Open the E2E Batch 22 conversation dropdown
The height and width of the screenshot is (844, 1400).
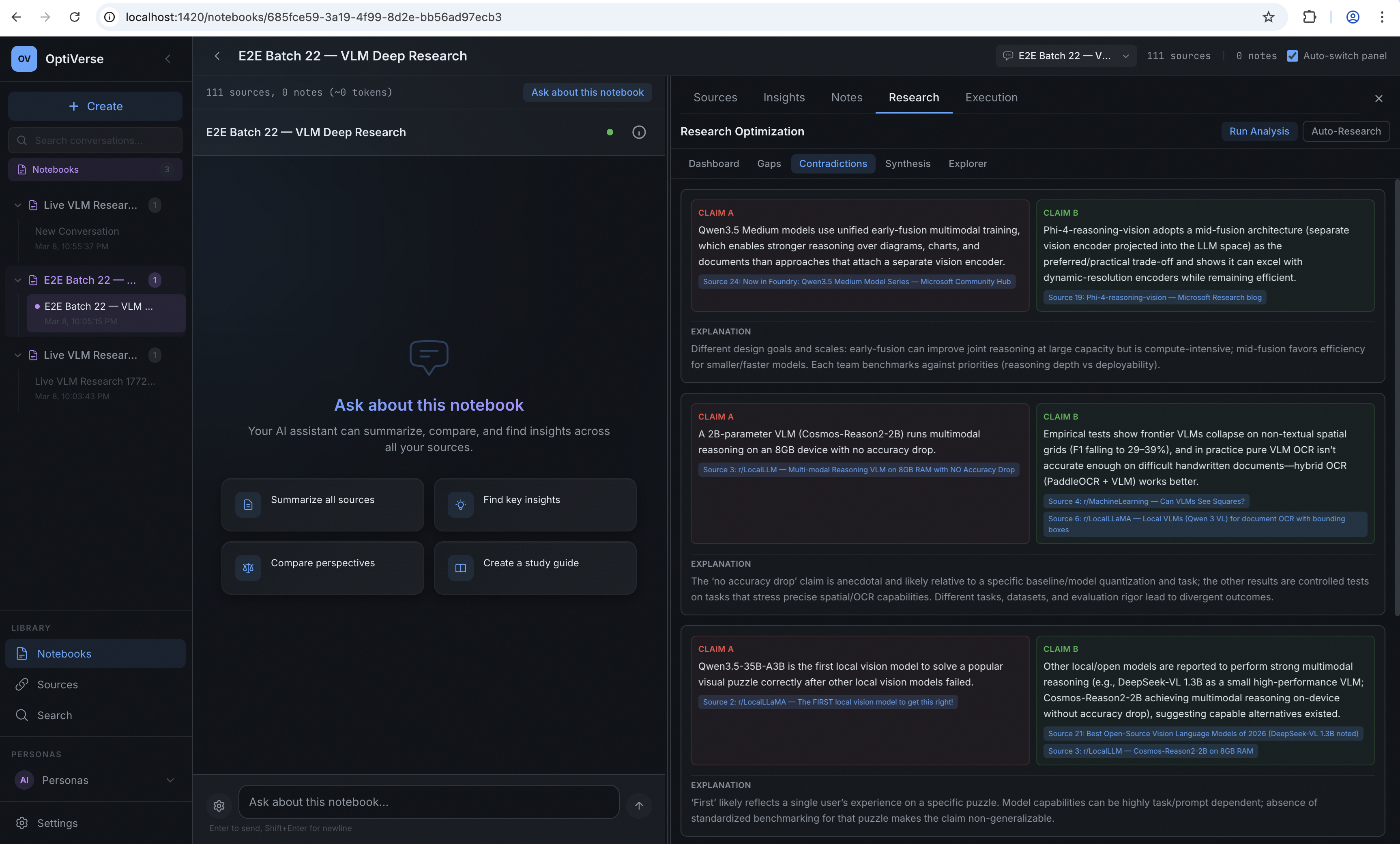click(x=1066, y=56)
